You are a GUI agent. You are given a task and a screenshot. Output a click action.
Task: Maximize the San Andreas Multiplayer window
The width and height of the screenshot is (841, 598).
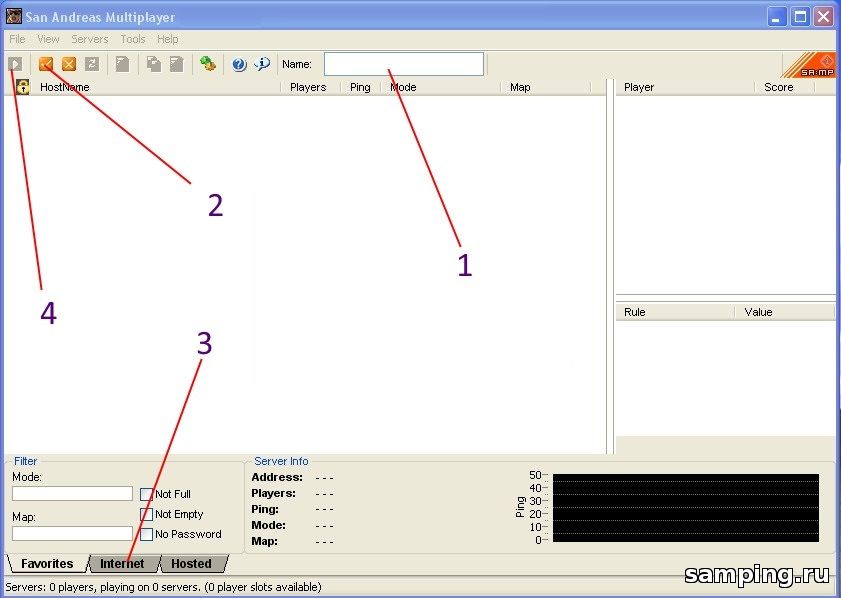[800, 17]
